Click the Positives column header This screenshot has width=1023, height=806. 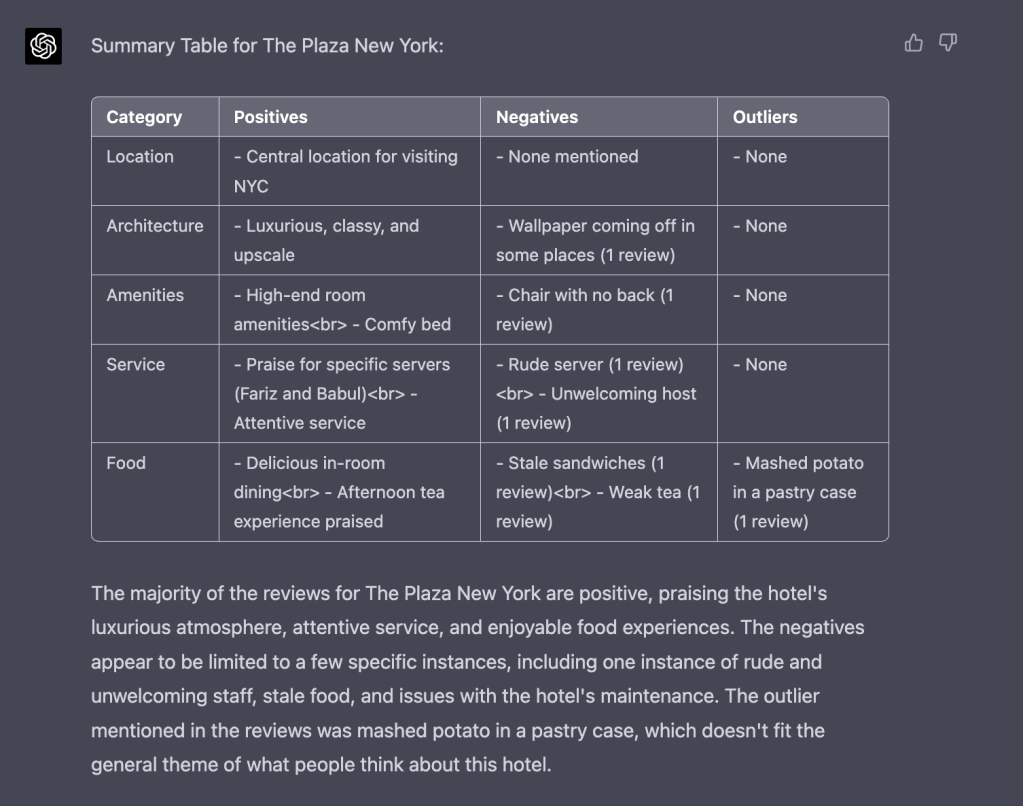[x=271, y=117]
